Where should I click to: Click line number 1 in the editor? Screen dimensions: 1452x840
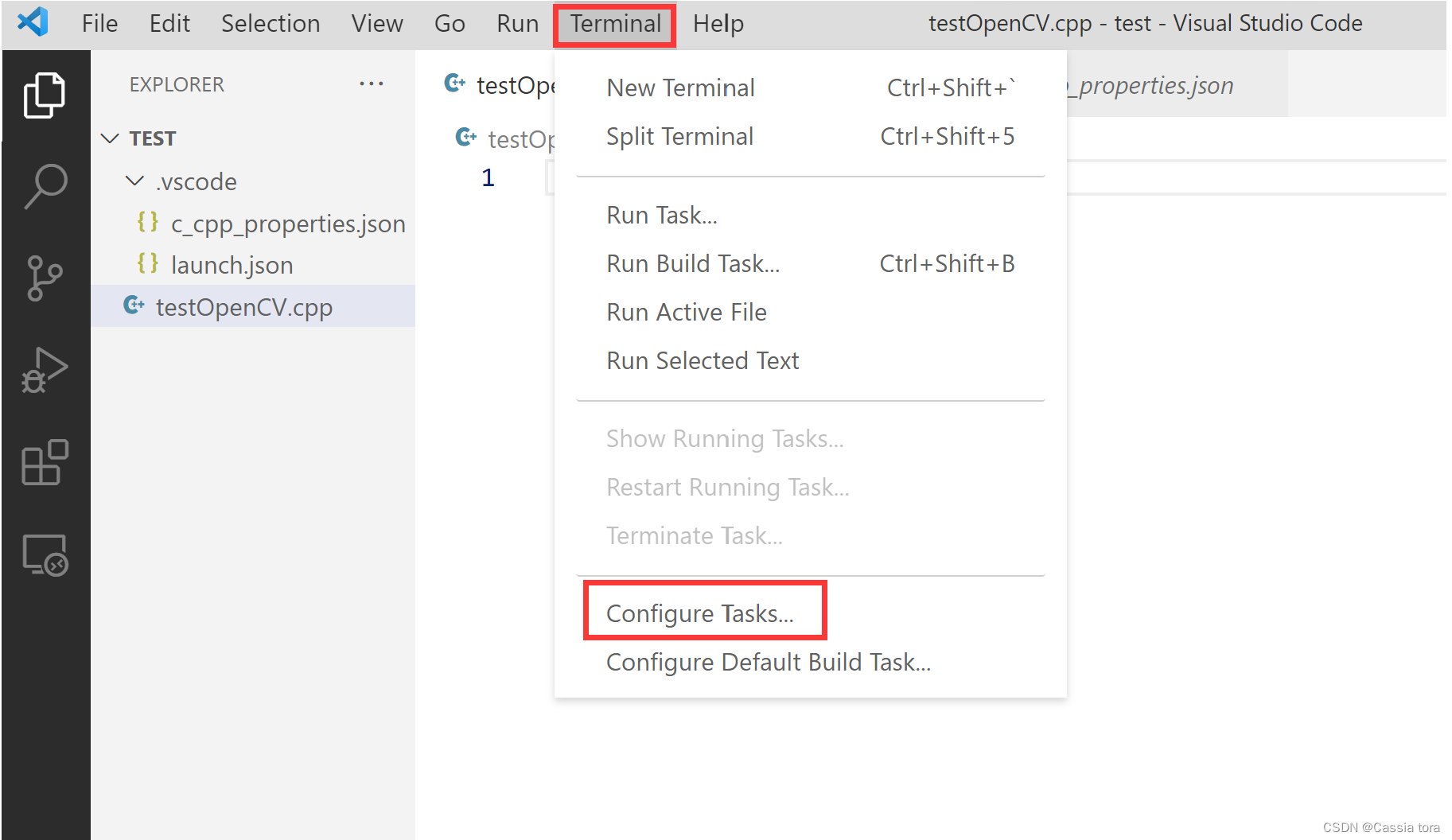click(x=488, y=177)
